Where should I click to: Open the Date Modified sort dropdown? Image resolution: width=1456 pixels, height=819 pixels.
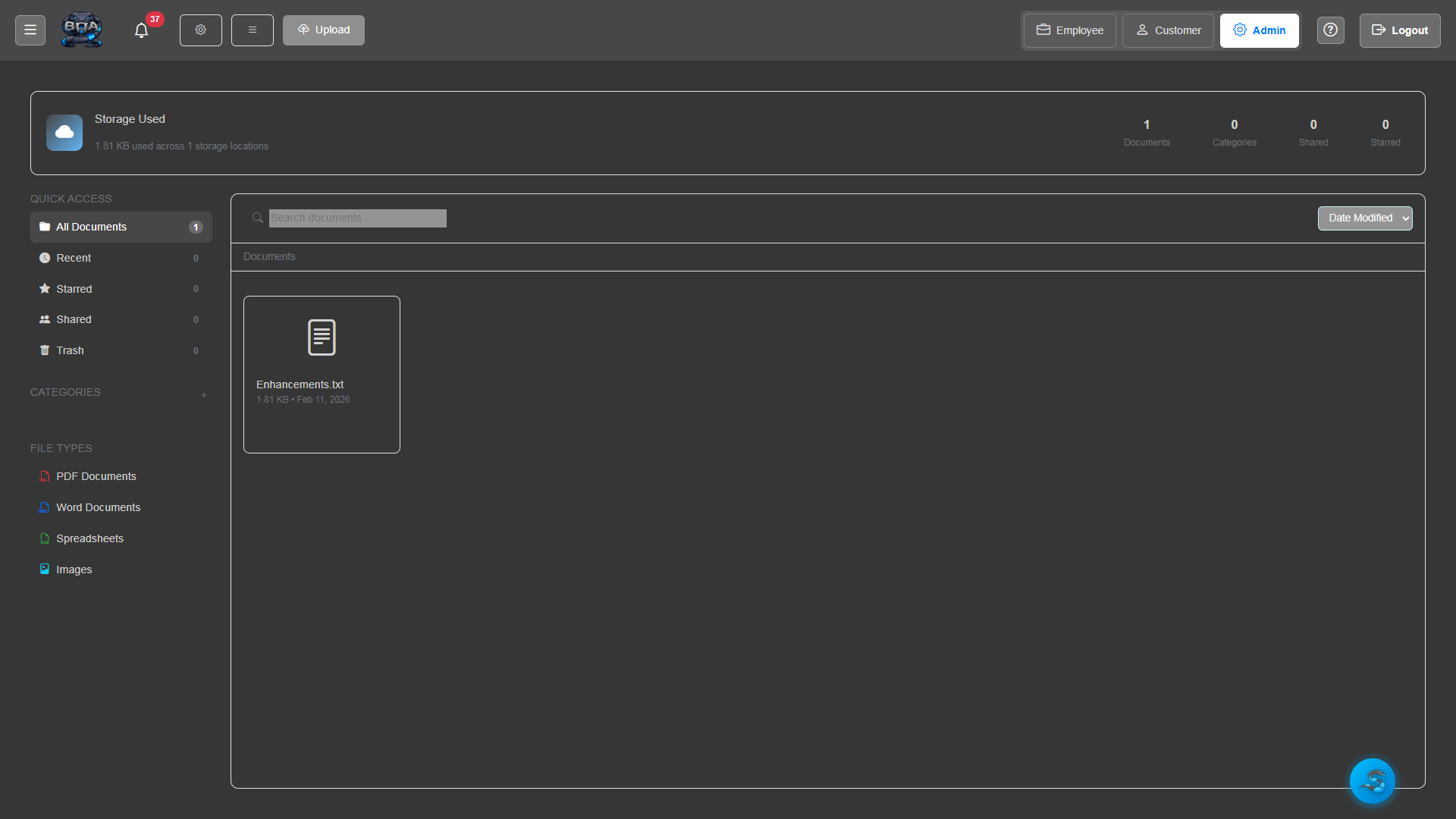coord(1364,218)
